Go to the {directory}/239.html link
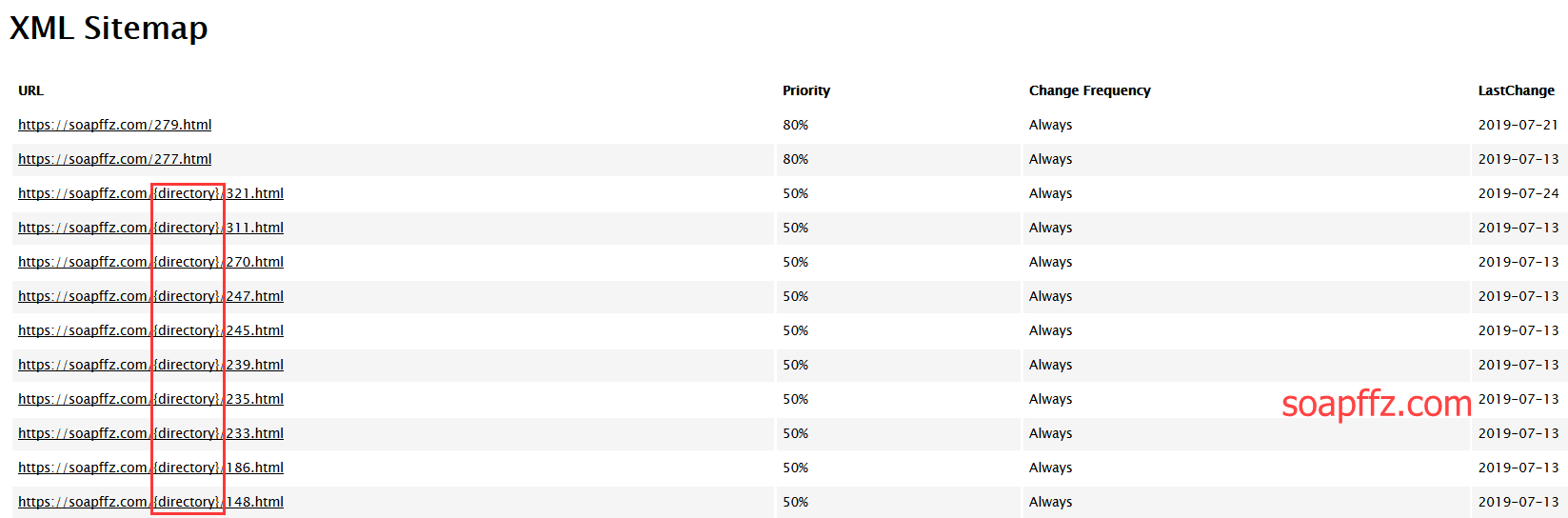Viewport: 1568px width, 518px height. click(150, 365)
